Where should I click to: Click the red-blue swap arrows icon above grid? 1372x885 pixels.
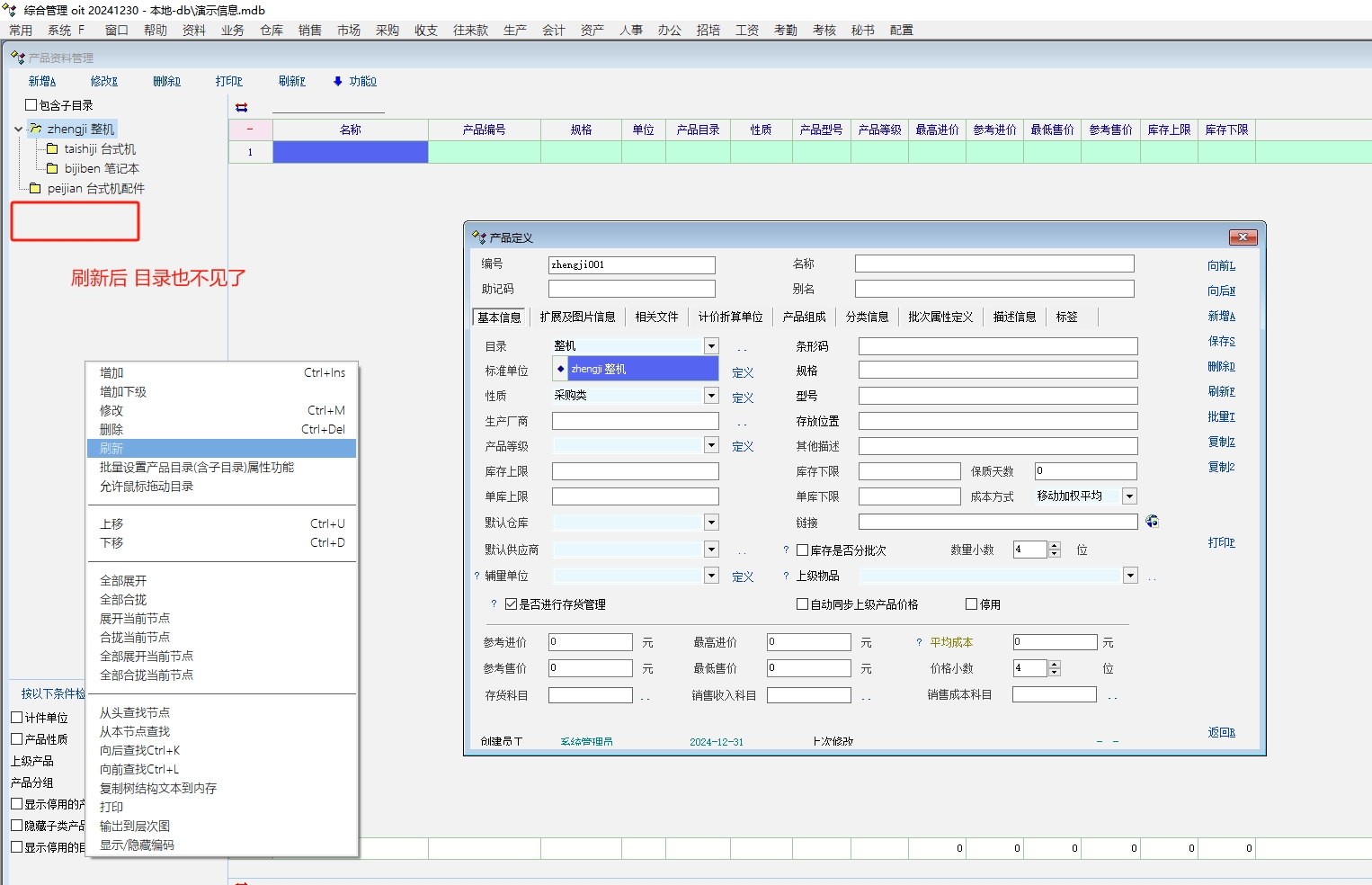(x=241, y=107)
